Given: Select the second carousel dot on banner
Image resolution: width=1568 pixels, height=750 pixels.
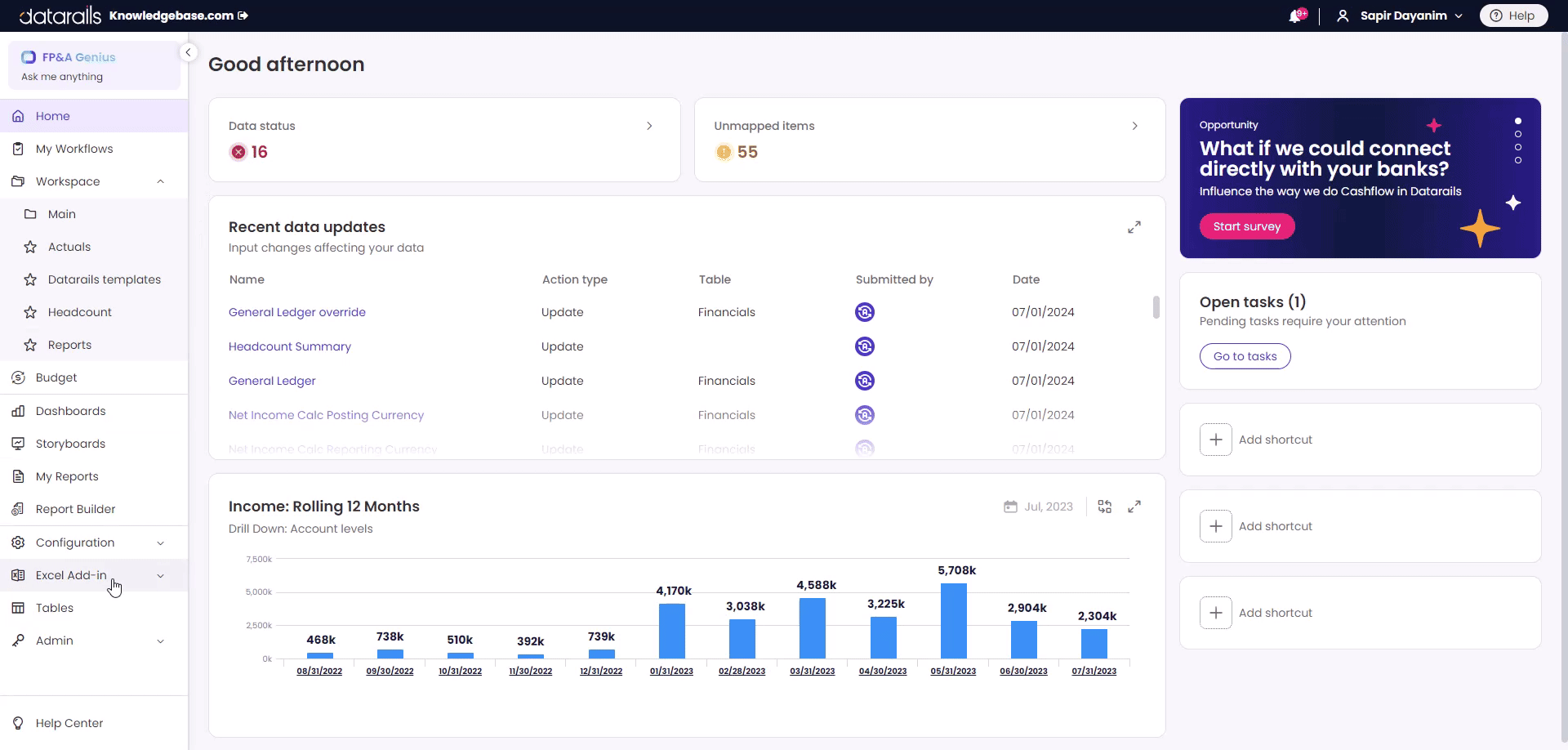Looking at the screenshot, I should click(x=1518, y=134).
